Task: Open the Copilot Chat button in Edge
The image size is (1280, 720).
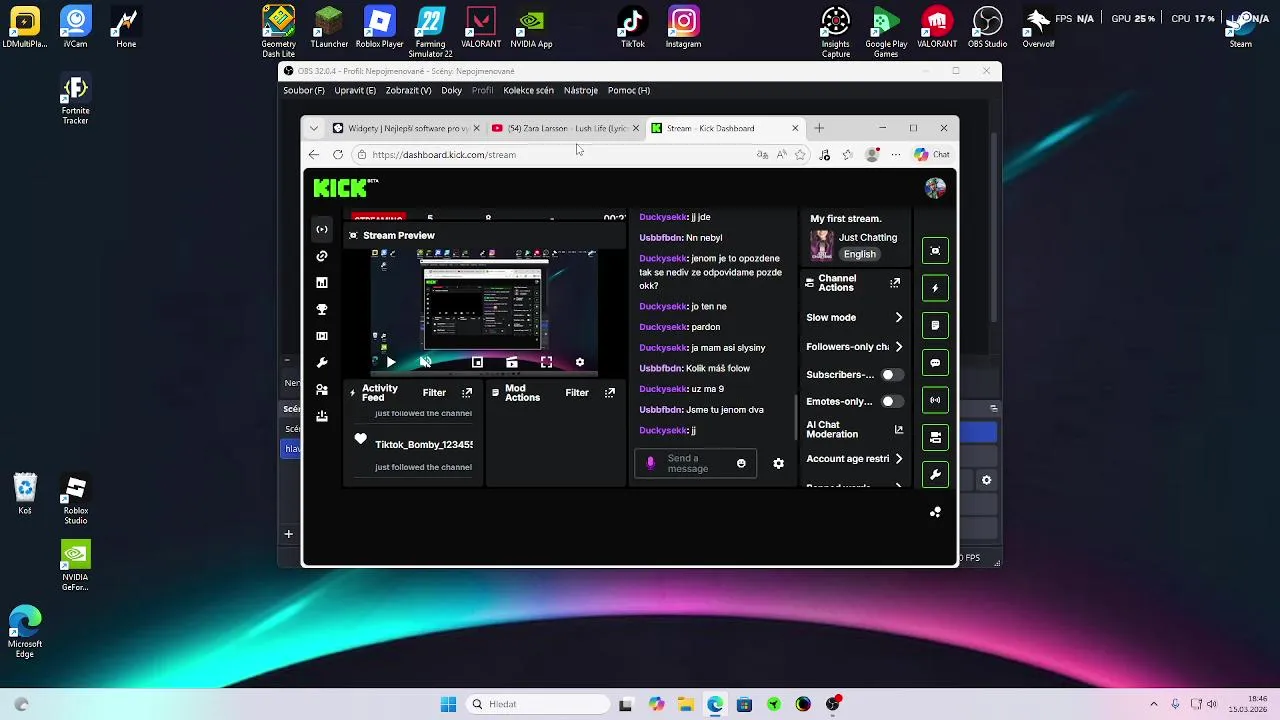Action: coord(931,155)
